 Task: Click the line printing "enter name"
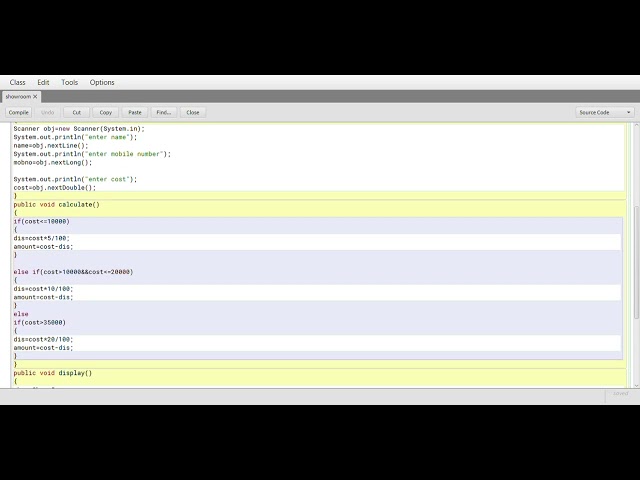[x=76, y=137]
